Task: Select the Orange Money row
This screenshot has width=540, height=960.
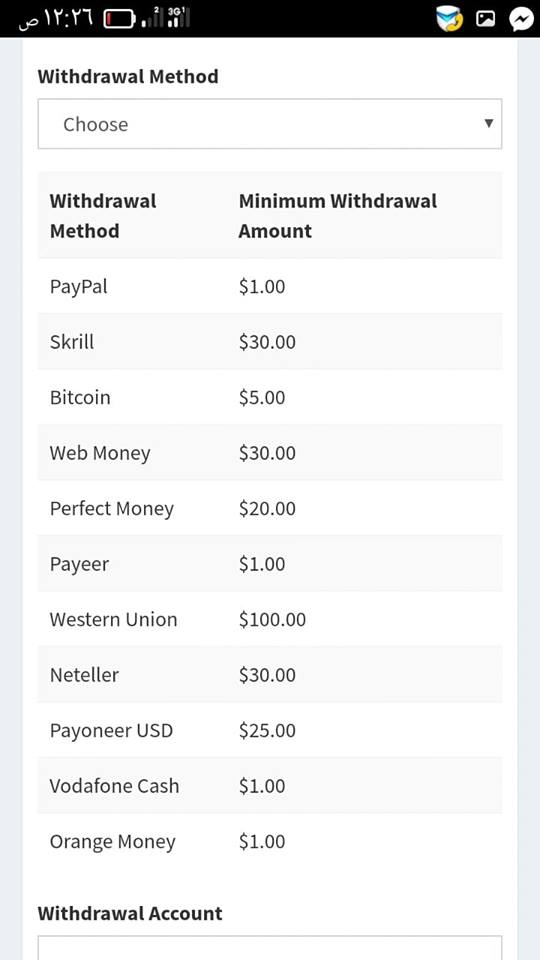Action: point(270,841)
